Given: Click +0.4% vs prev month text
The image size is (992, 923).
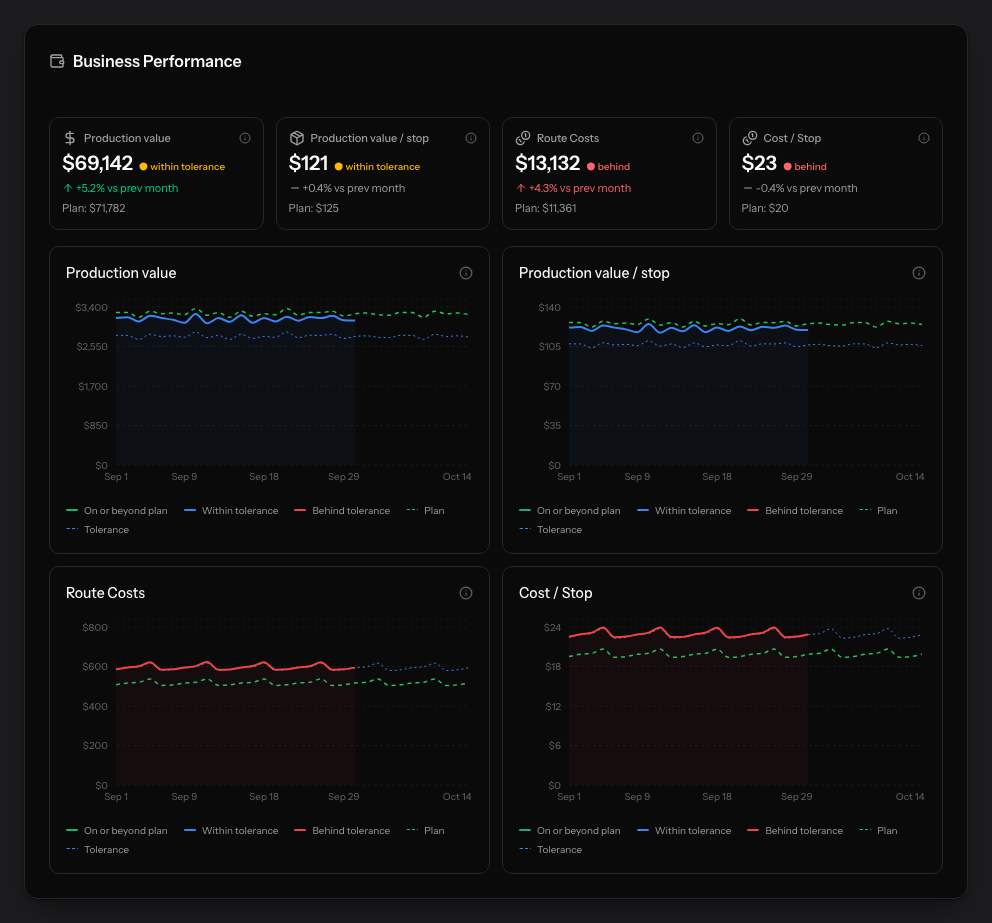Looking at the screenshot, I should pos(354,188).
